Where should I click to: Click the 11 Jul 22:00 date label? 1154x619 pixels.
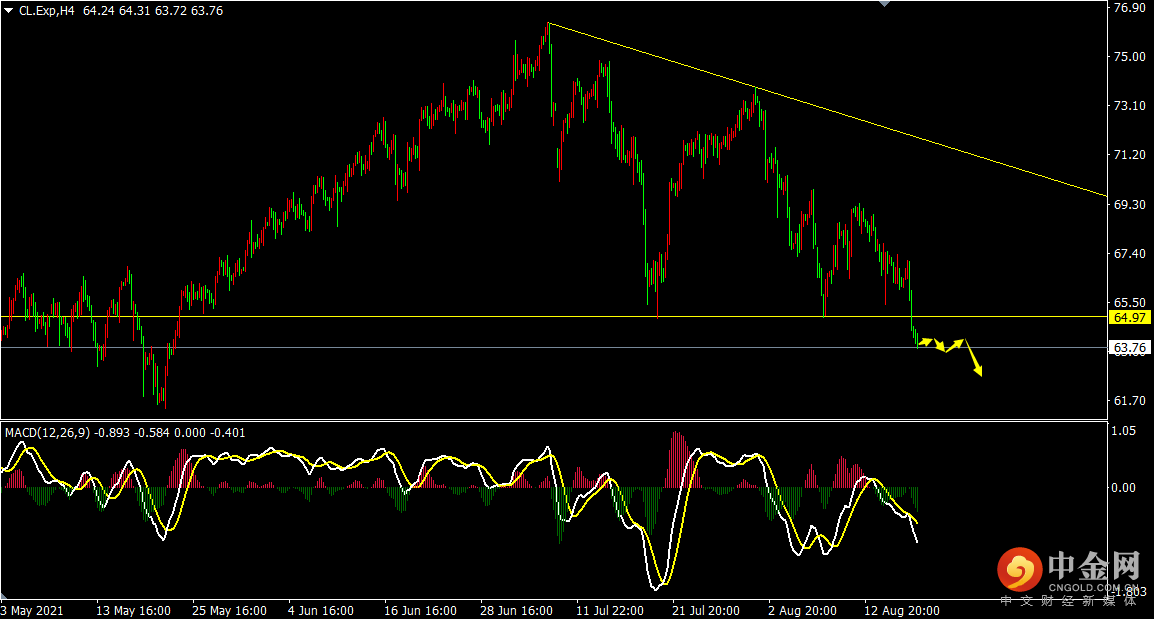click(x=610, y=611)
